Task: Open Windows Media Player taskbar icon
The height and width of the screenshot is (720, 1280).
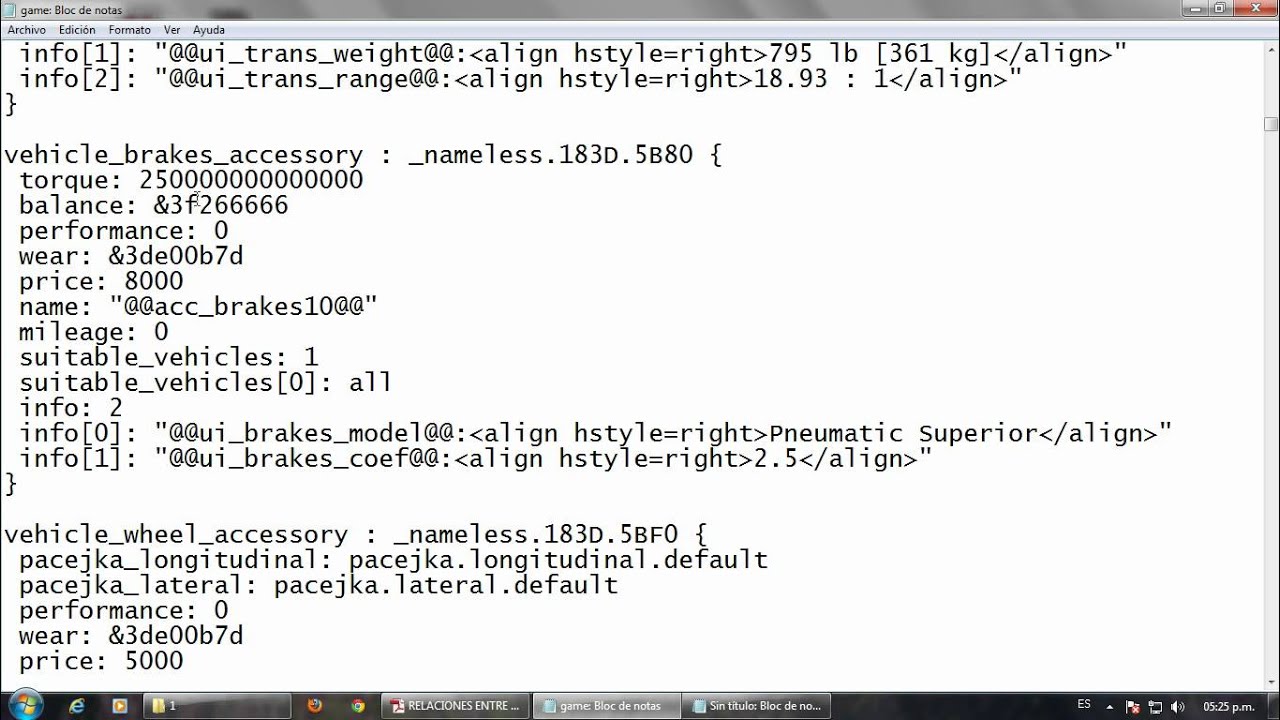Action: coord(120,706)
